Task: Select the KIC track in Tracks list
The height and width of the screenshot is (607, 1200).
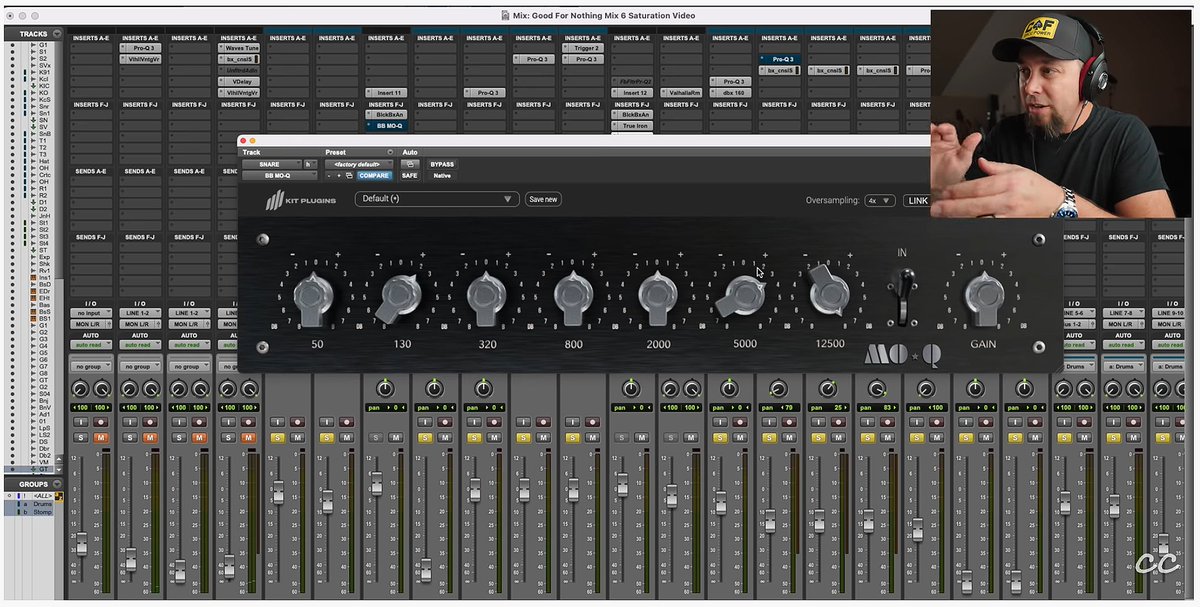Action: coord(45,86)
